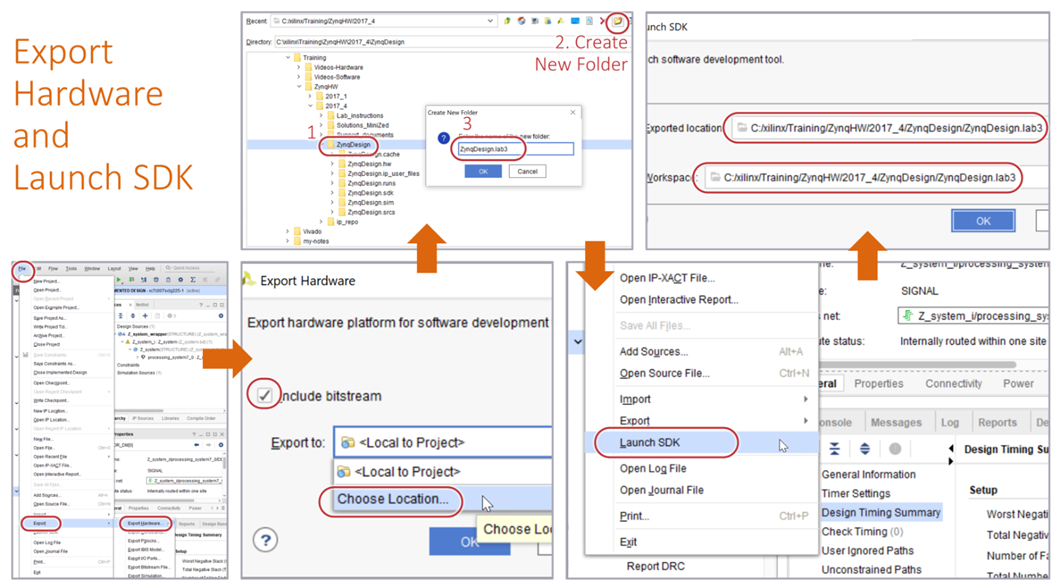Click the red X delete icon in file chooser toolbar
Screen dimensions: 1060x588
click(602, 22)
